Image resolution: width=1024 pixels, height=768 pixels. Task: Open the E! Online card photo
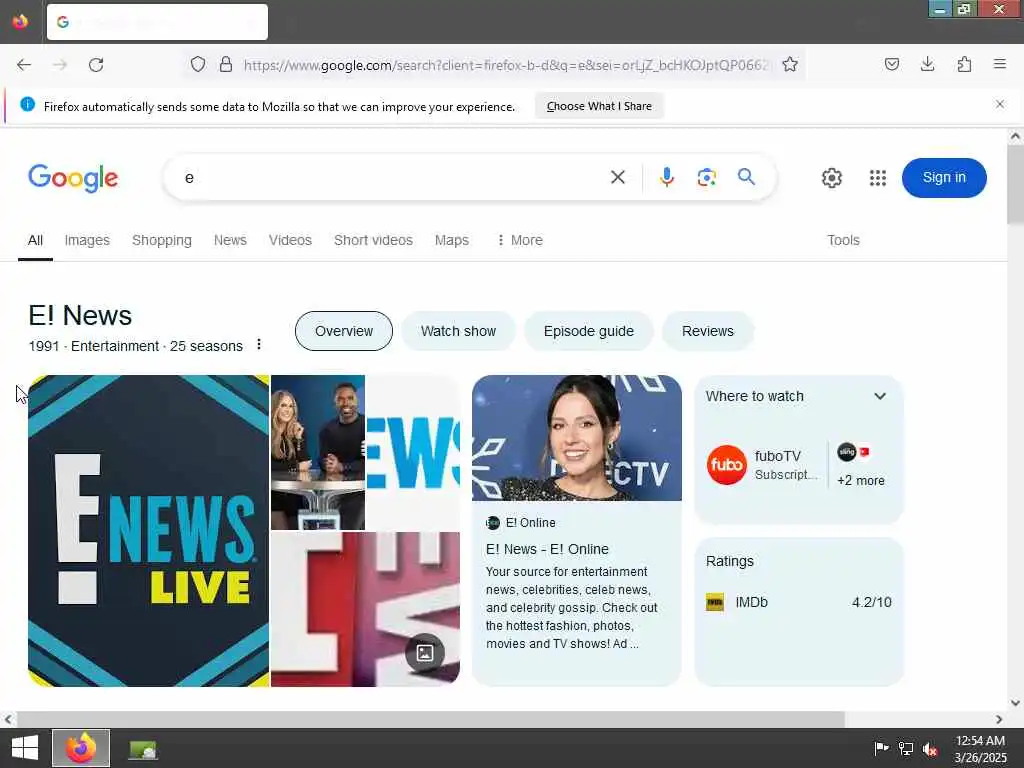tap(577, 438)
